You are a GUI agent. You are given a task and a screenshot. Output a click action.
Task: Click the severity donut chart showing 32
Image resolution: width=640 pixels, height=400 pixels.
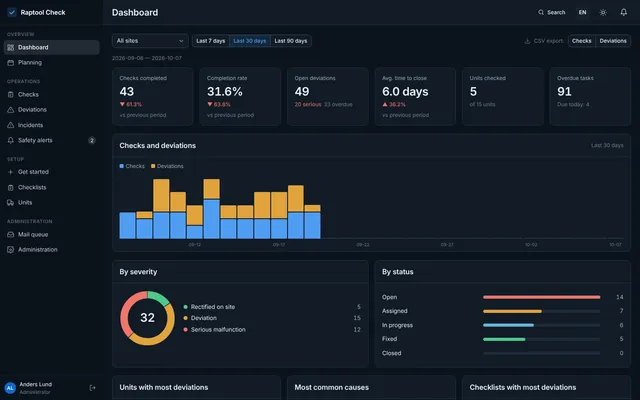[147, 318]
